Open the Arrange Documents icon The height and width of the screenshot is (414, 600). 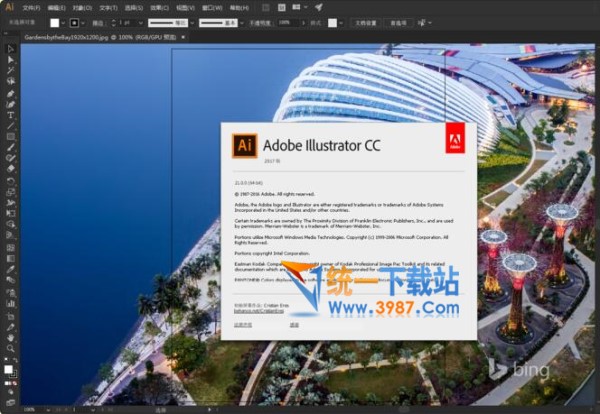click(x=297, y=7)
